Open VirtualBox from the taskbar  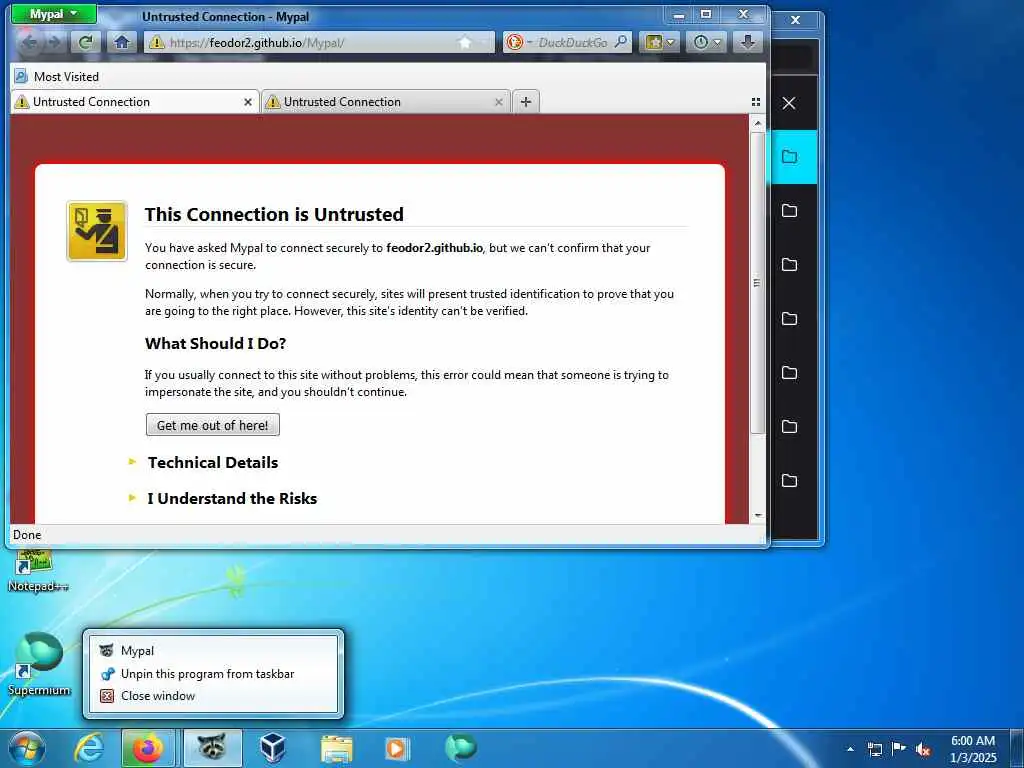point(272,748)
